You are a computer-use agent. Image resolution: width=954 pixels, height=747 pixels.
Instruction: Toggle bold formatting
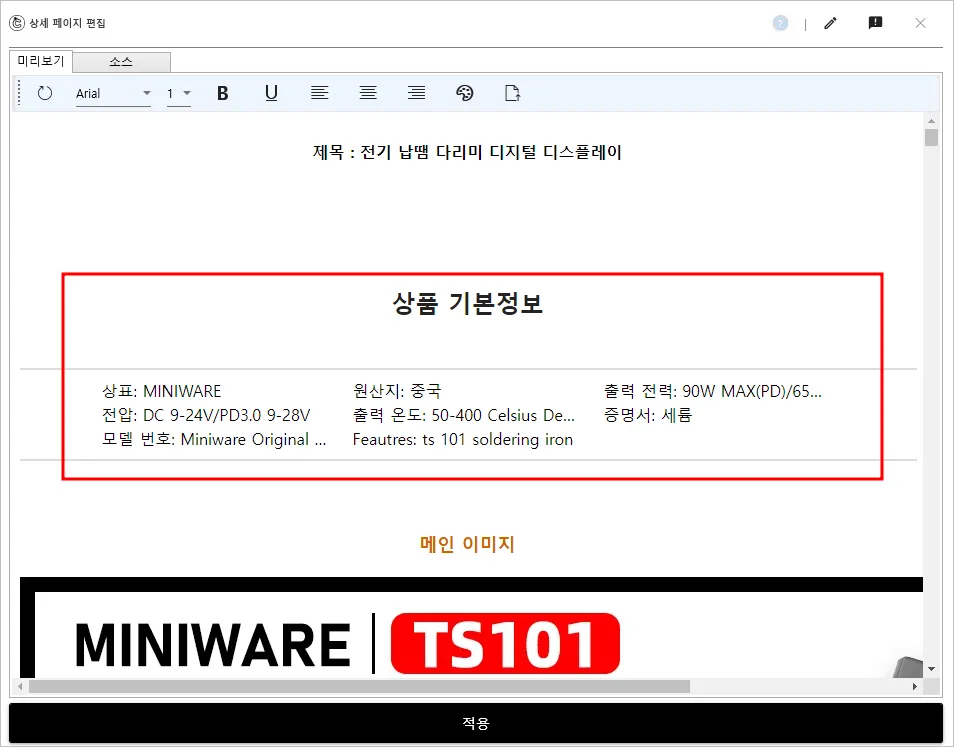[x=223, y=93]
